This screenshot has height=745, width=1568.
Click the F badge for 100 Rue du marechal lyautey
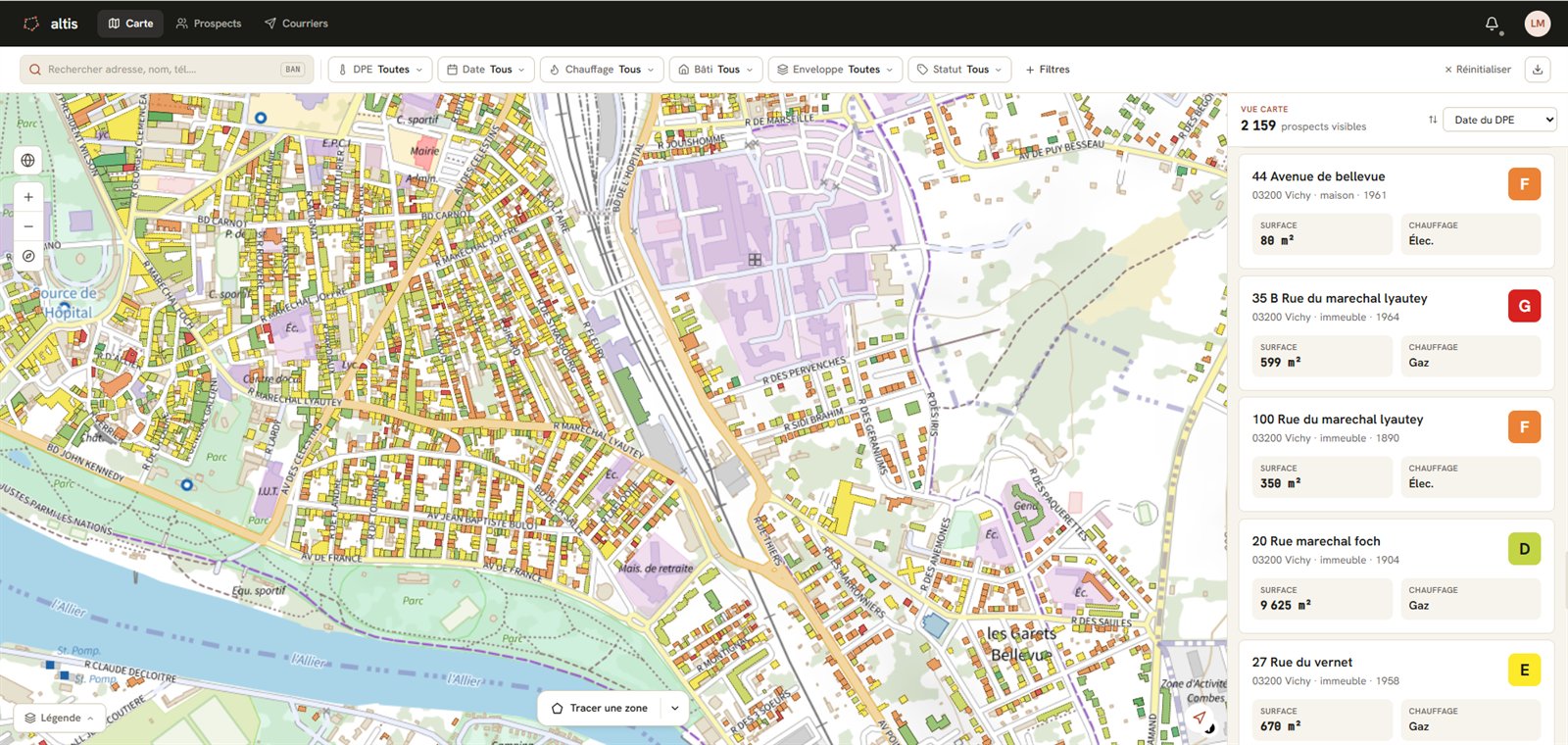[1524, 427]
